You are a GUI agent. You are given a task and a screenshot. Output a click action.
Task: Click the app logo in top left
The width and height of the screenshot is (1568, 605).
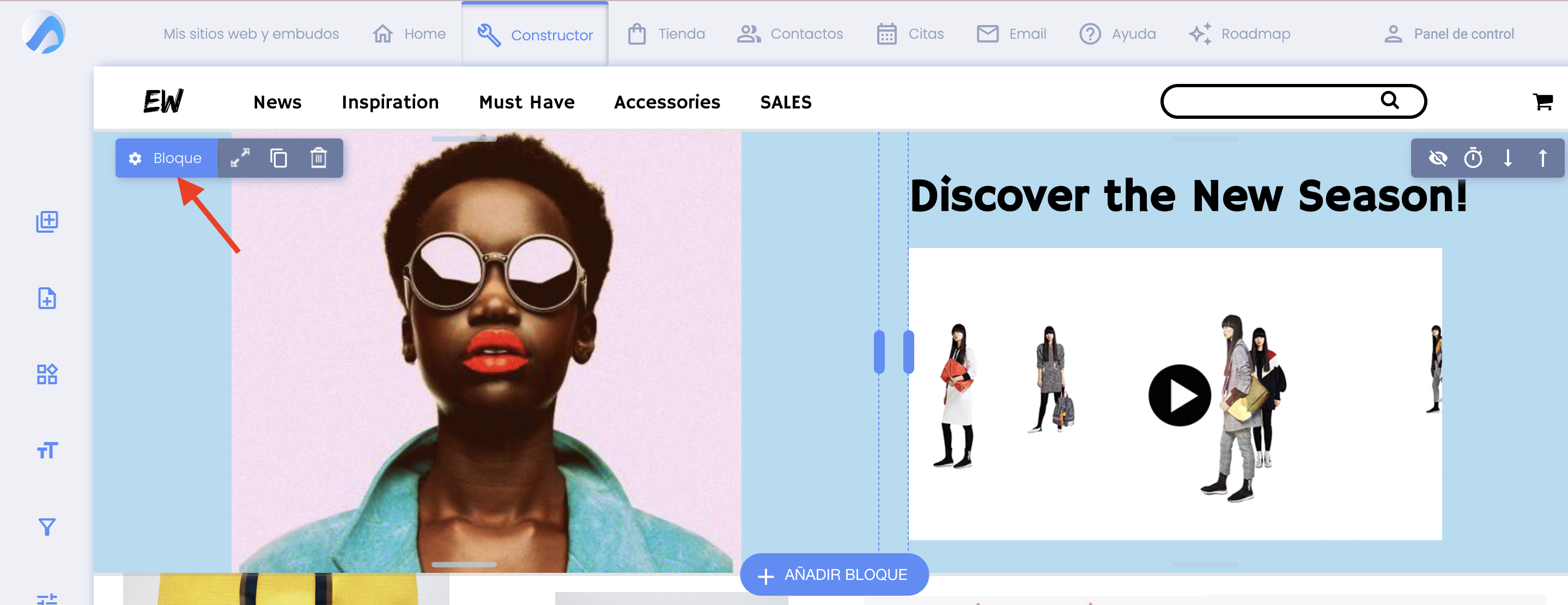[43, 33]
